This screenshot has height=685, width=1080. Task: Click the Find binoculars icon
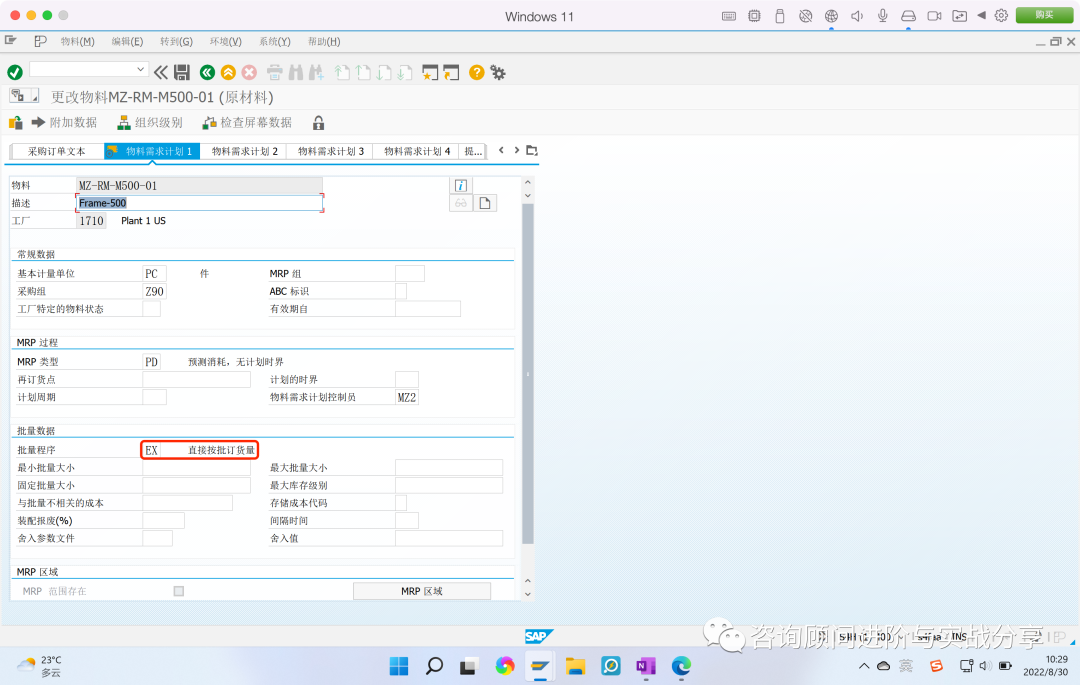point(296,72)
